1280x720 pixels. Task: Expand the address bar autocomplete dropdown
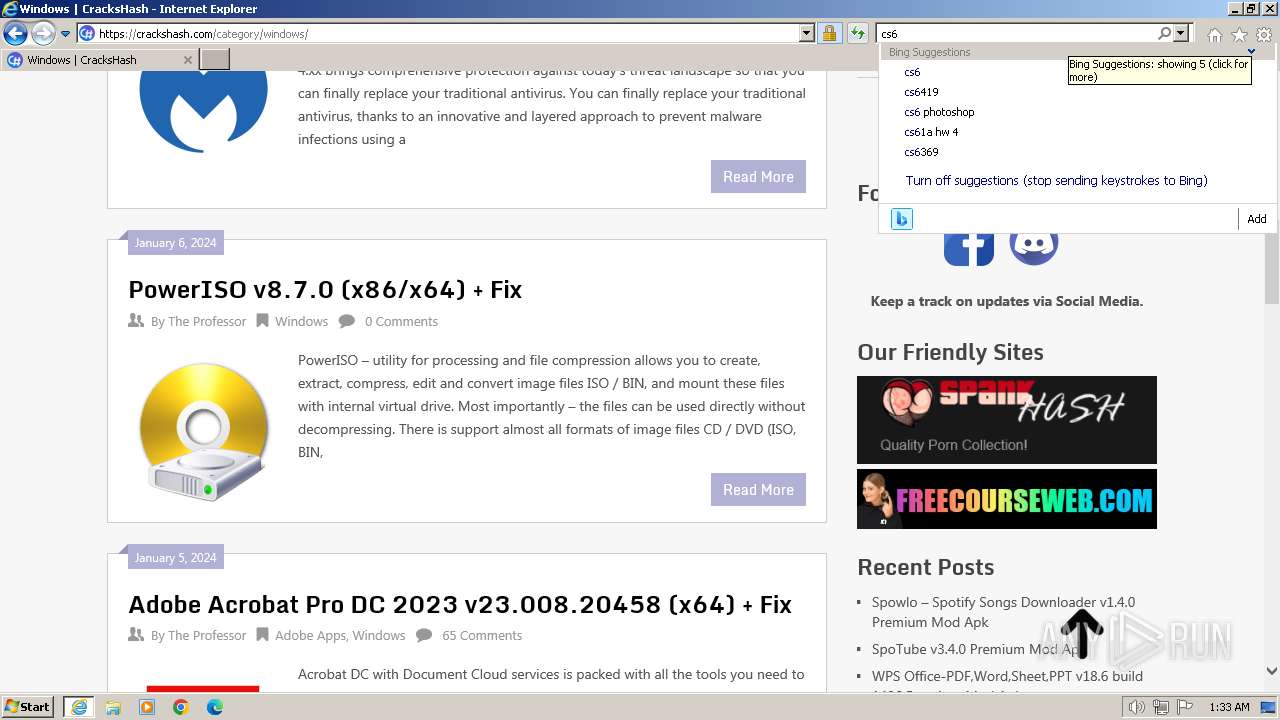807,34
